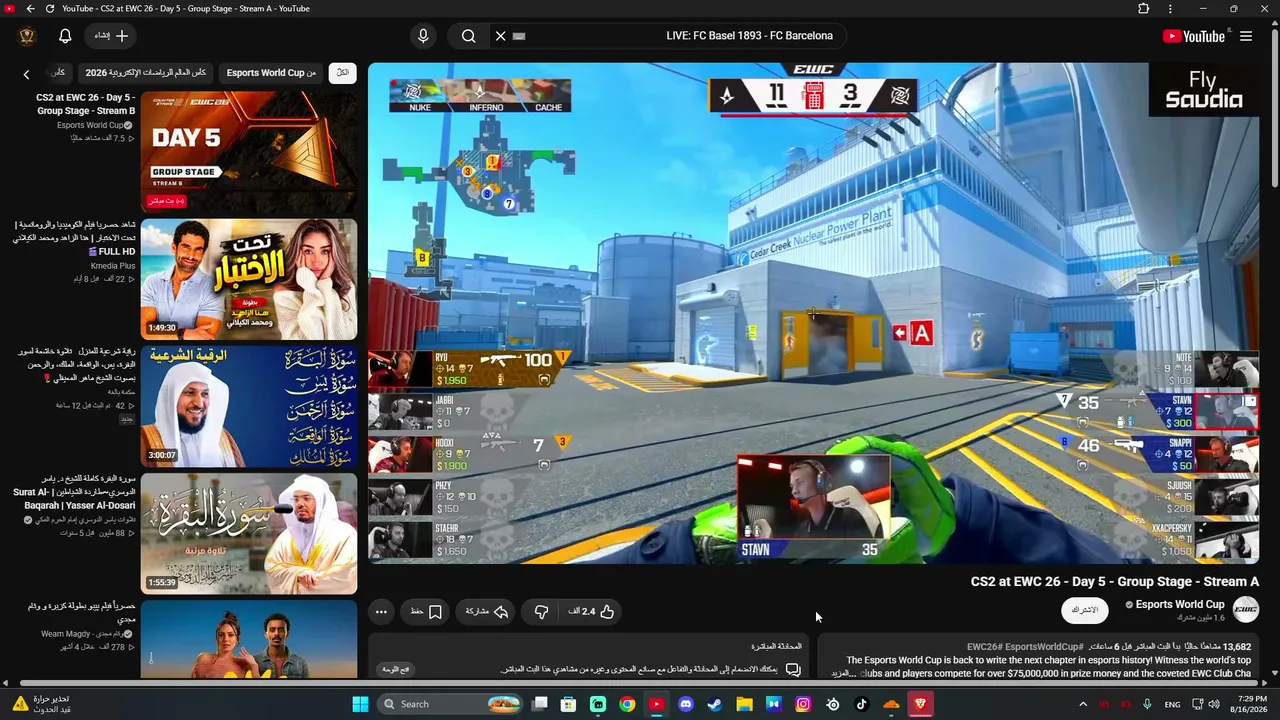
Task: Open File Explorer from the taskbar
Action: 744,704
